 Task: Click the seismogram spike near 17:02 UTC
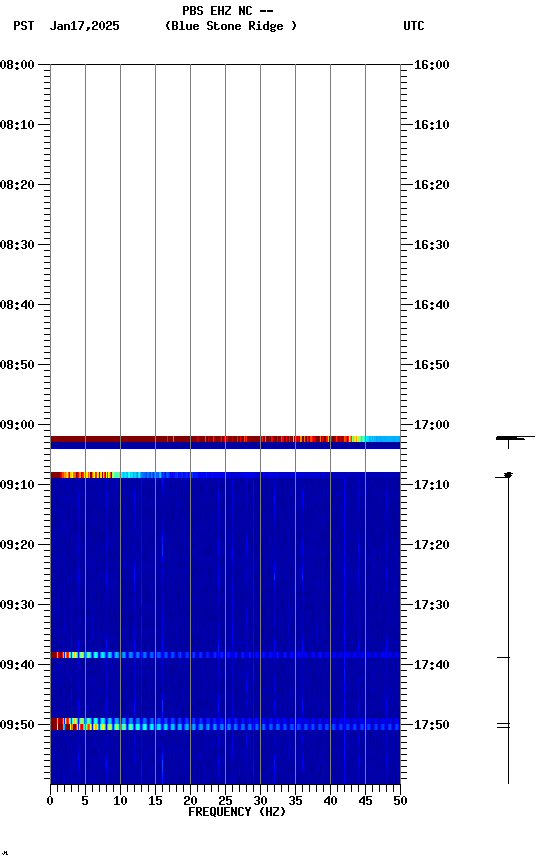515,439
